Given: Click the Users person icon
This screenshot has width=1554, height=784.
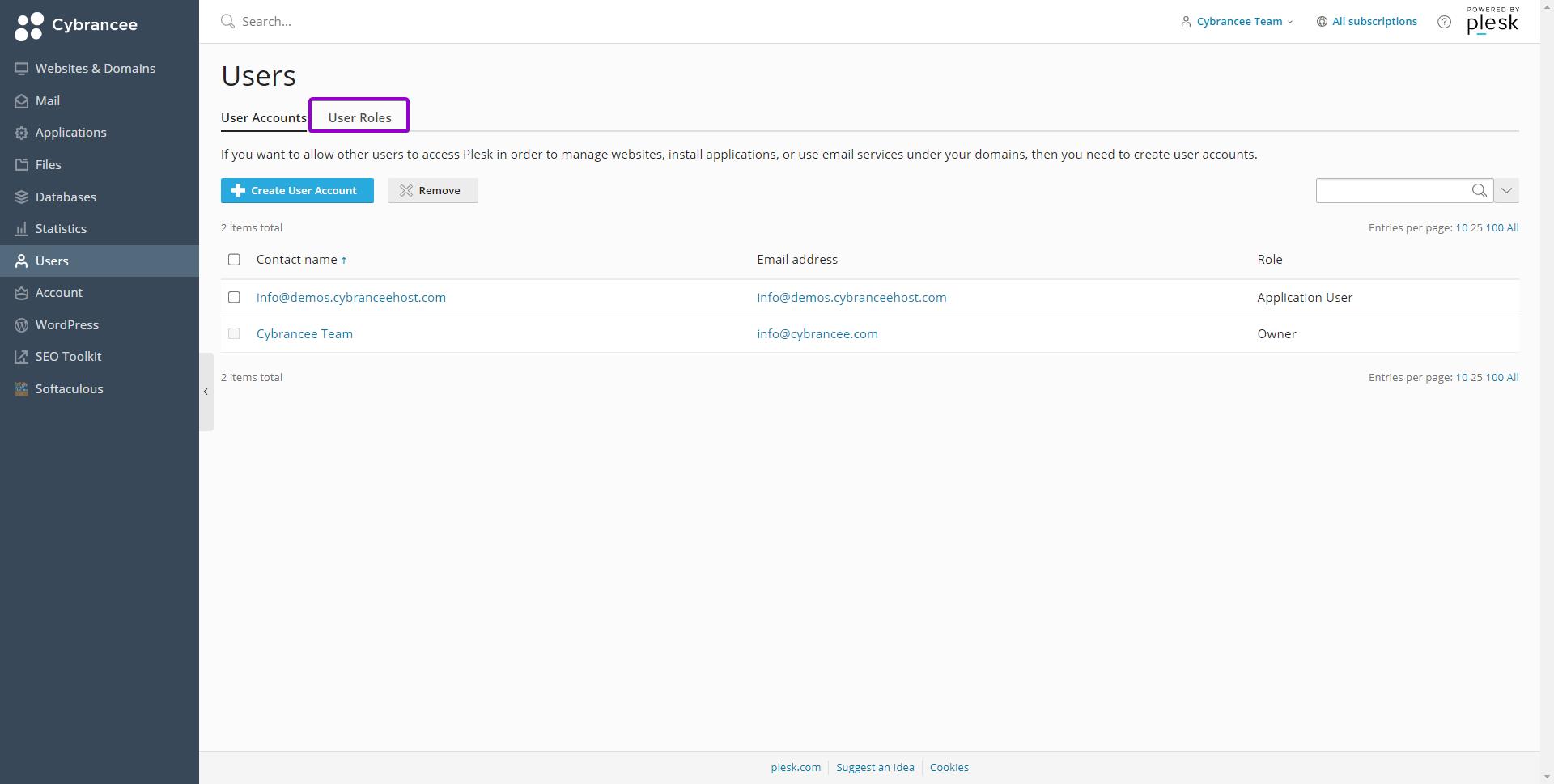Looking at the screenshot, I should [x=21, y=261].
